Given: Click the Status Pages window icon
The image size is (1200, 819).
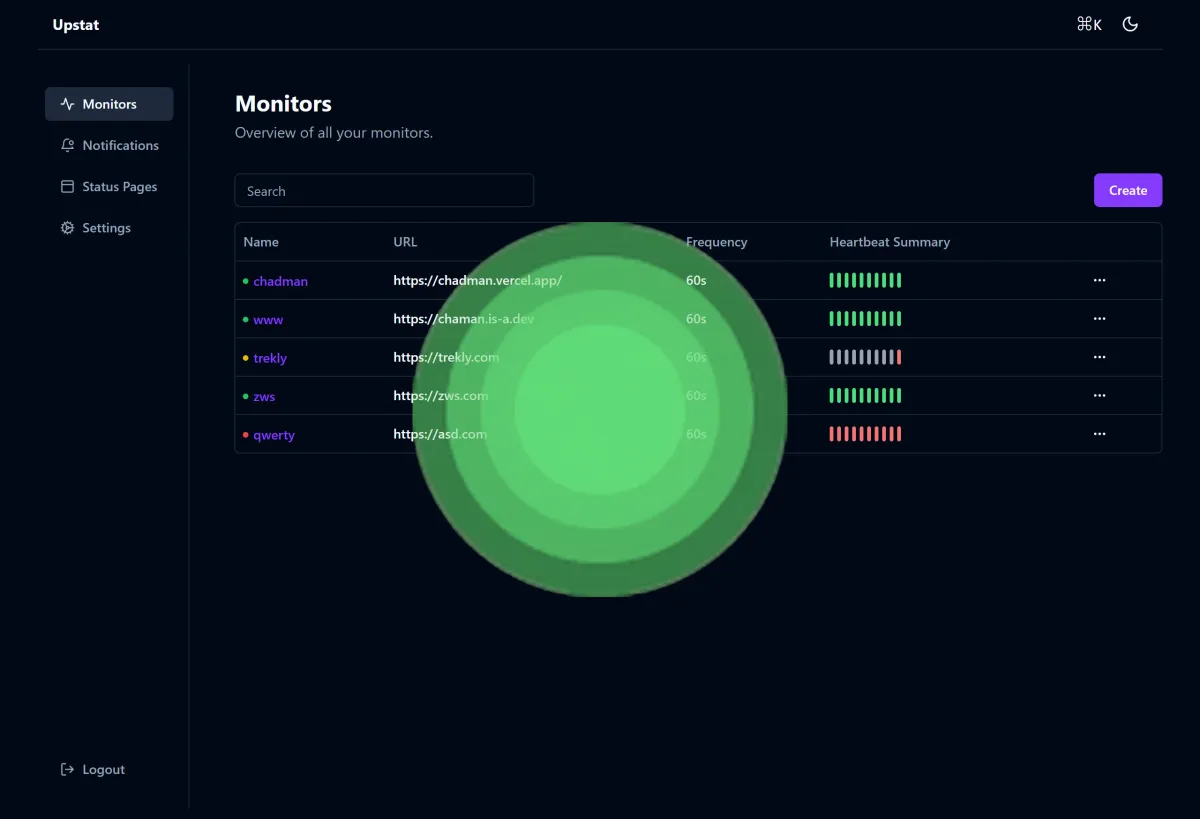Looking at the screenshot, I should click(67, 187).
